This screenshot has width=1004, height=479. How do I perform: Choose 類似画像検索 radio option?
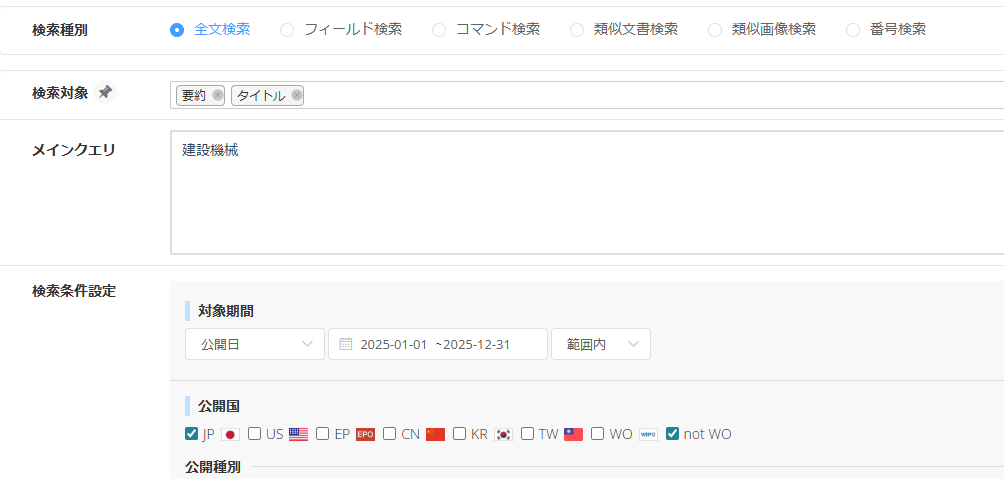pyautogui.click(x=714, y=30)
